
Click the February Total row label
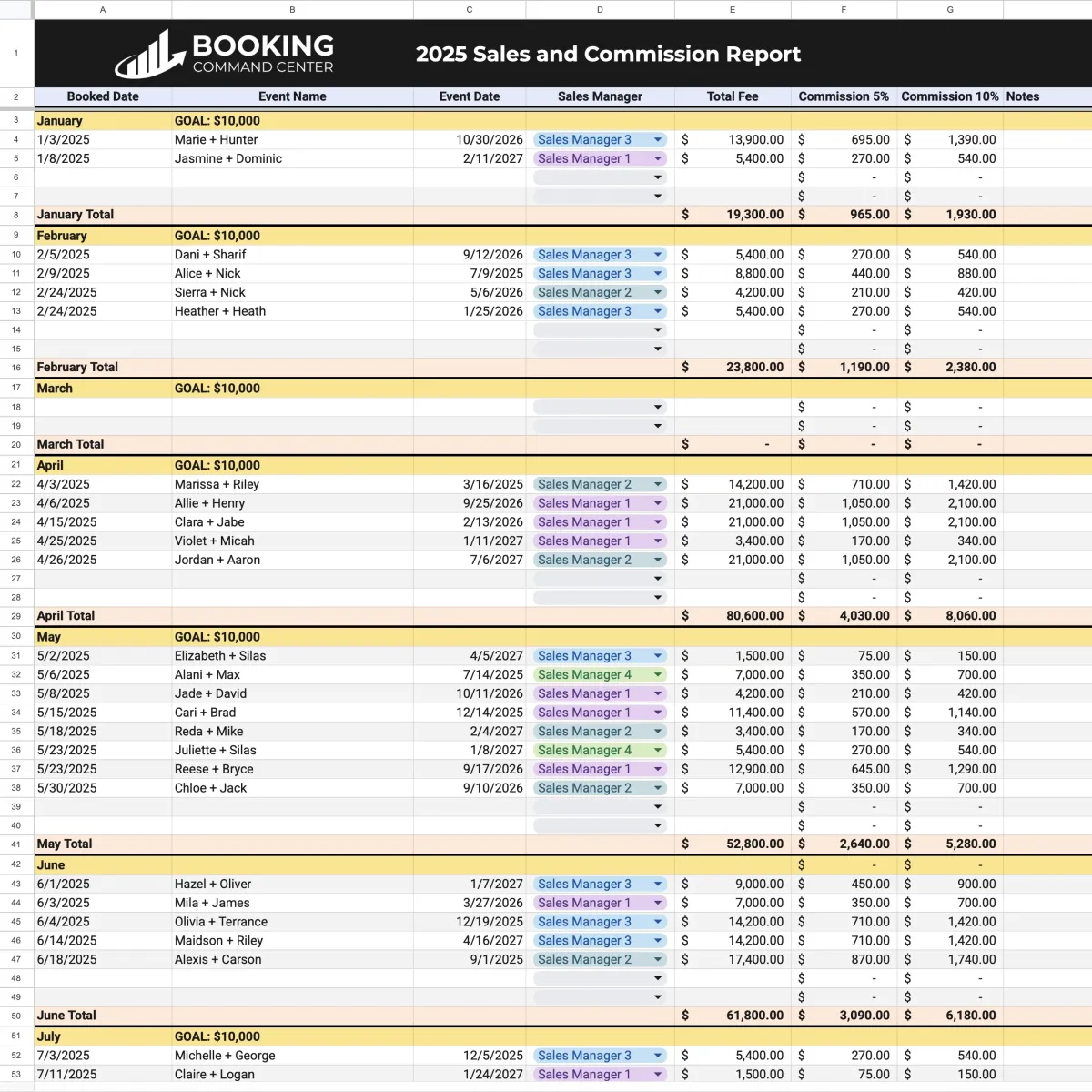pos(77,367)
